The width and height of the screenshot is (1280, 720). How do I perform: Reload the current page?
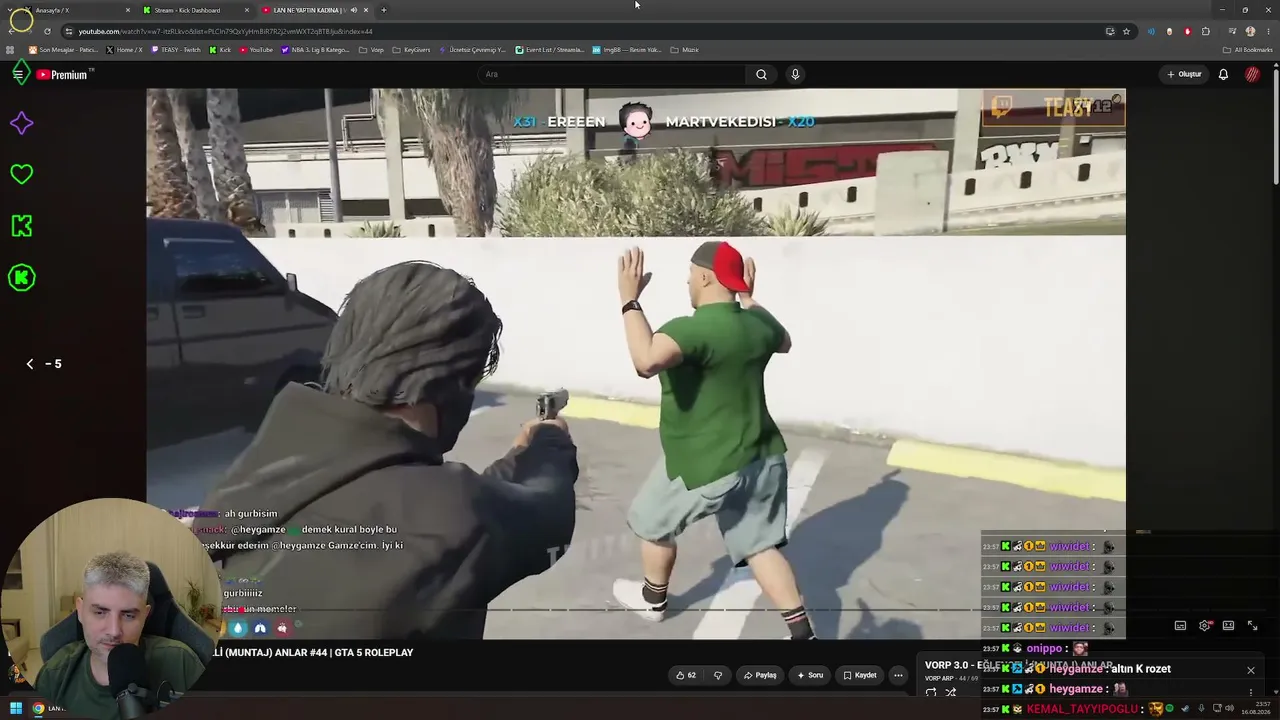(47, 31)
